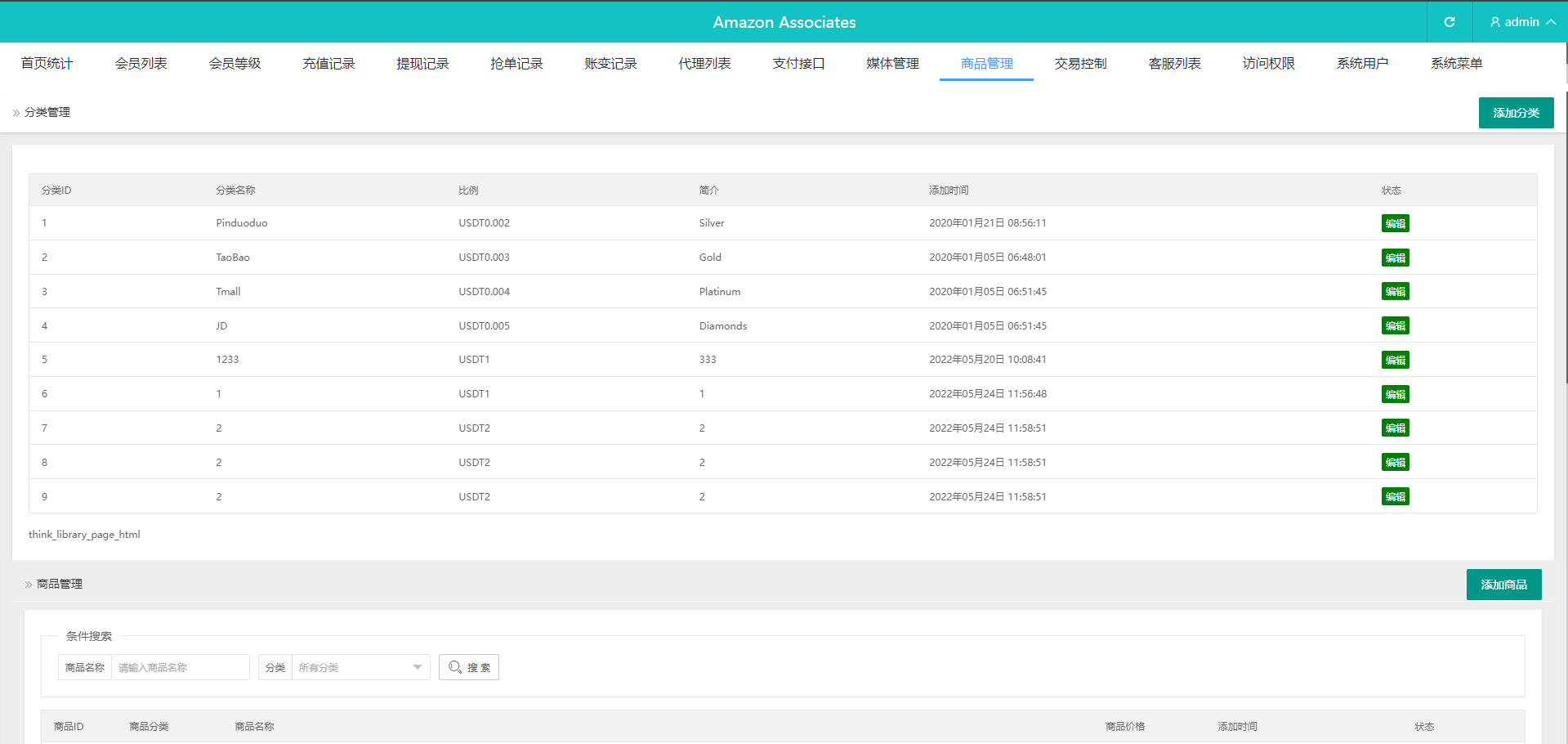
Task: Edit category with ID 6
Action: 1395,394
